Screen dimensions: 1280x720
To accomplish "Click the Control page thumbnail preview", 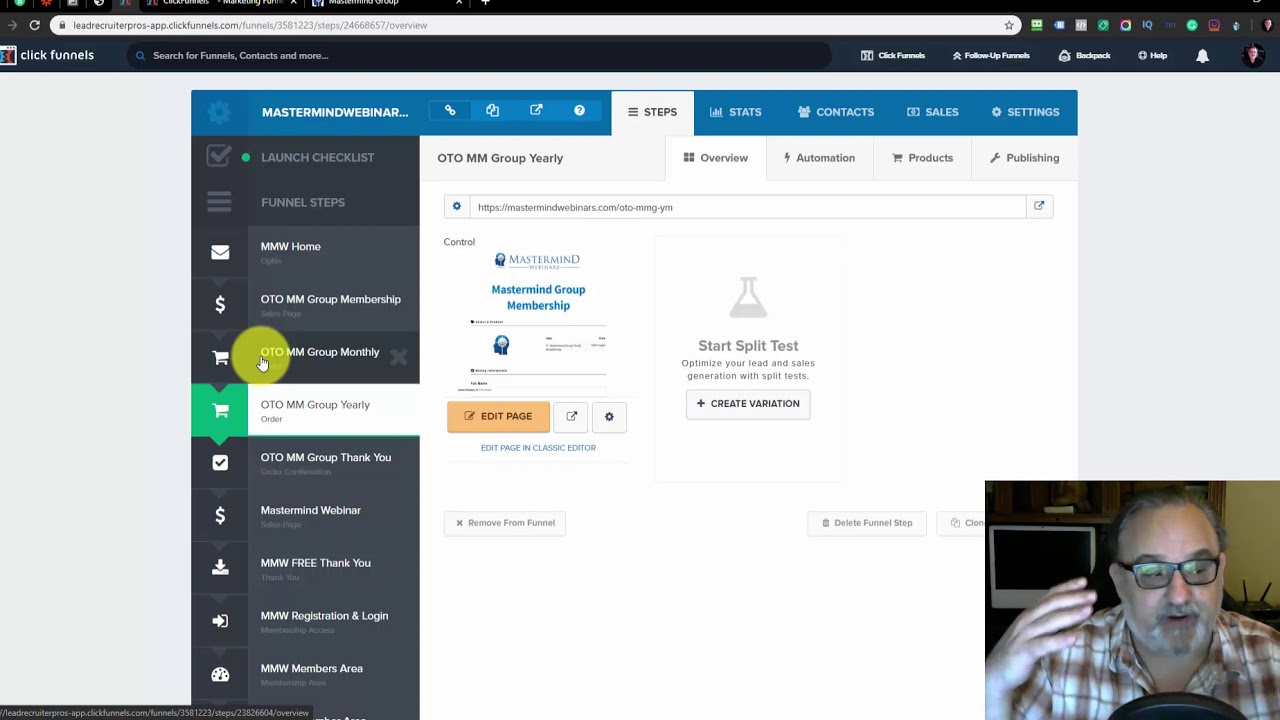I will pyautogui.click(x=538, y=322).
